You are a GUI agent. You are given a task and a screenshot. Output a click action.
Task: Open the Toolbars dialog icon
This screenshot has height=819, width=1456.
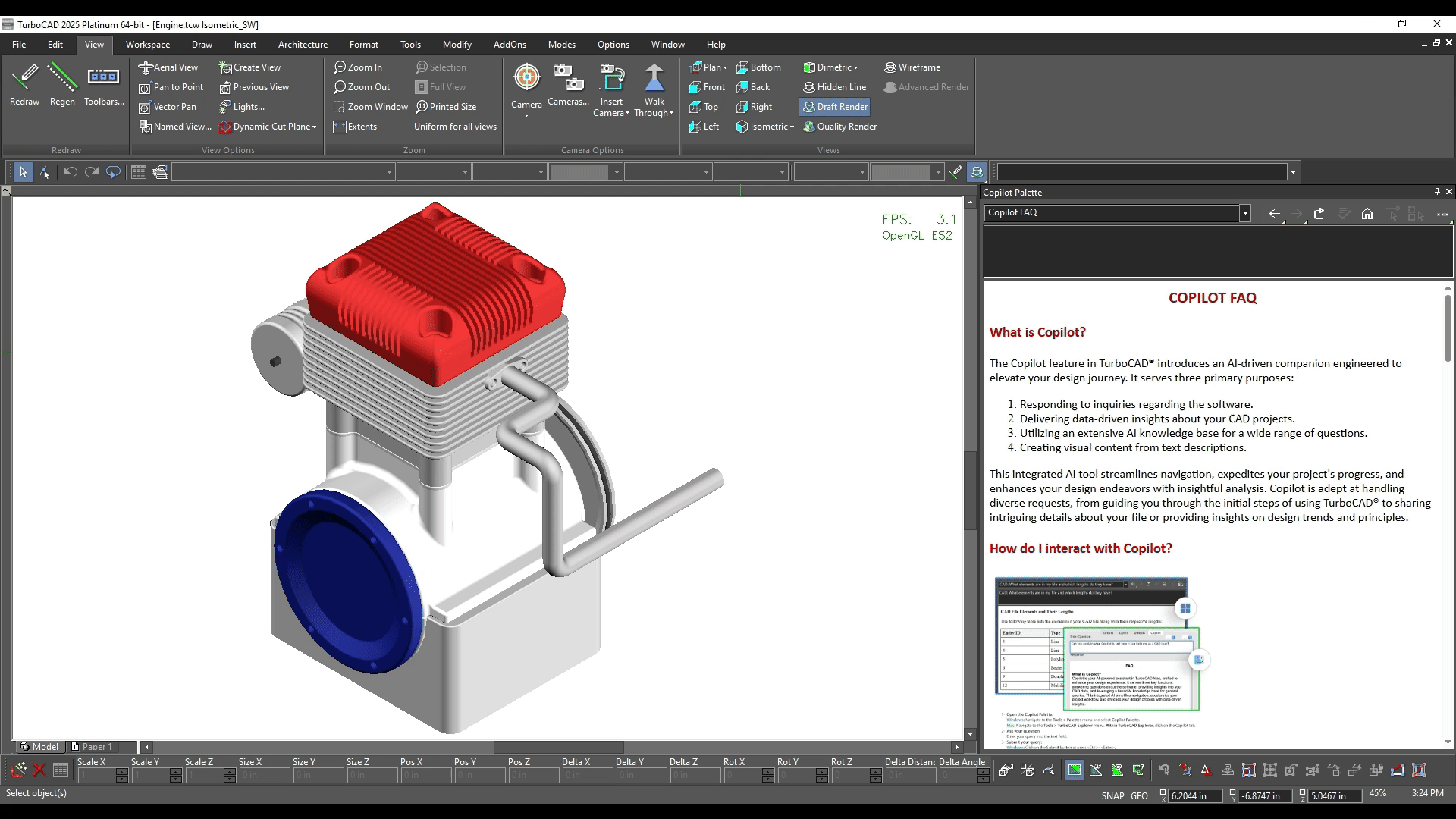point(104,84)
